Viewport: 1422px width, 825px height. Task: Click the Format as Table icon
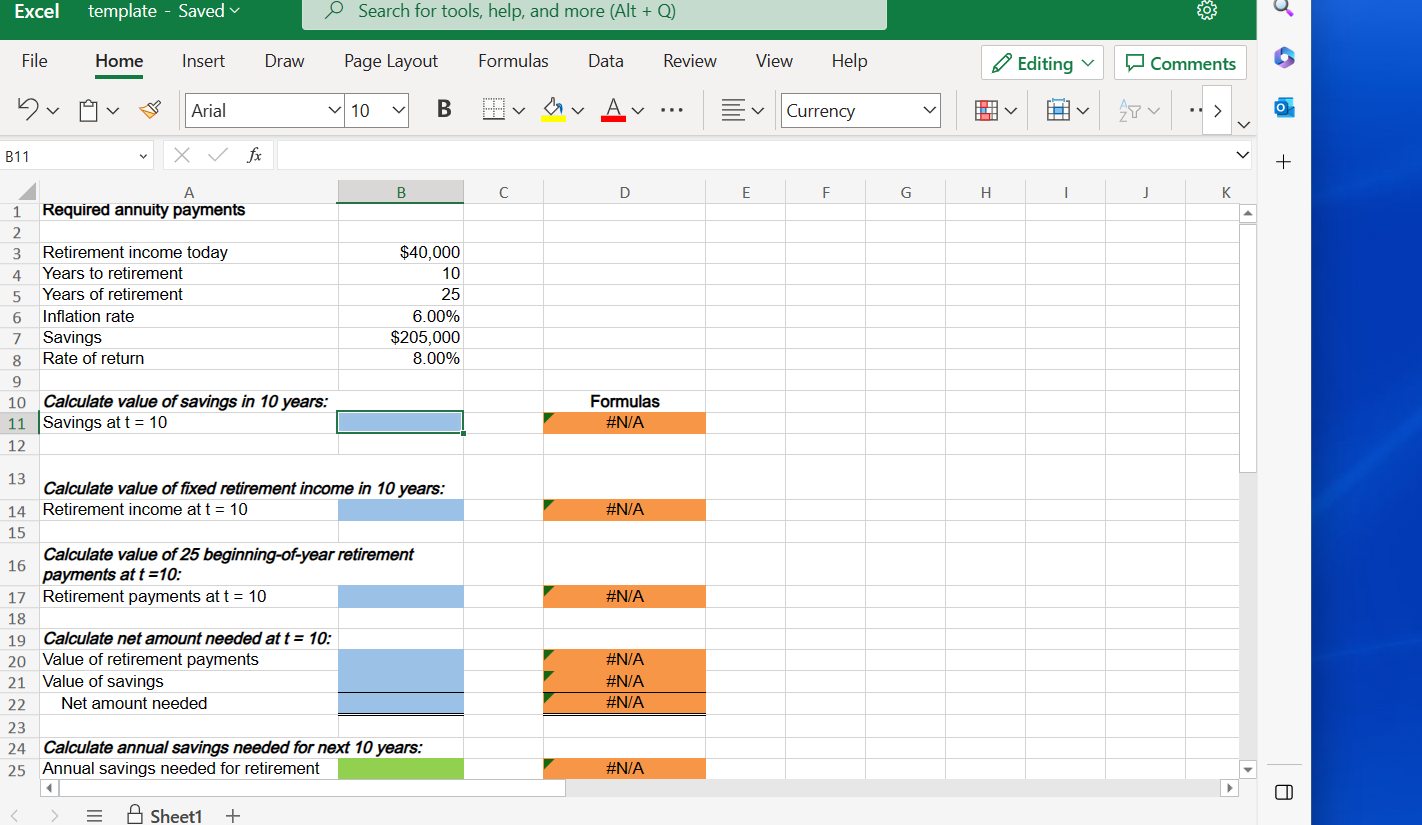[x=1060, y=110]
